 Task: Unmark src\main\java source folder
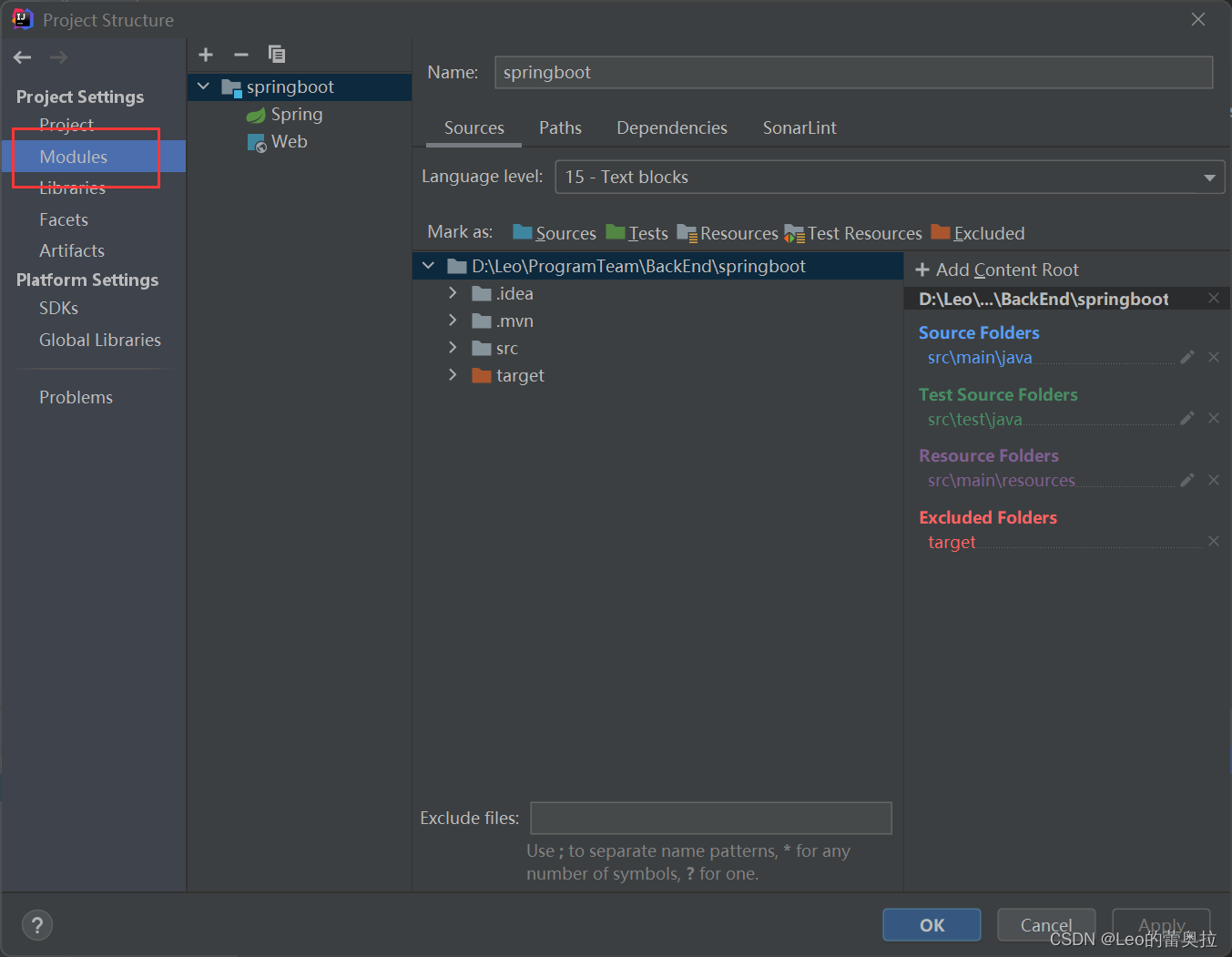[1214, 358]
